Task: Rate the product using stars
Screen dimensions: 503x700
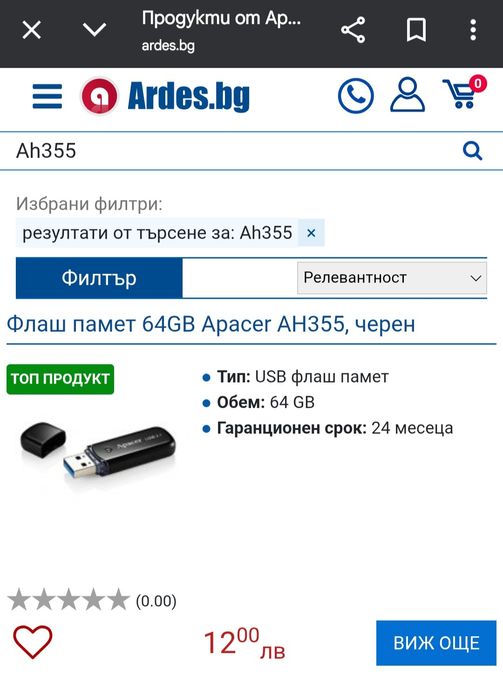Action: (69, 600)
